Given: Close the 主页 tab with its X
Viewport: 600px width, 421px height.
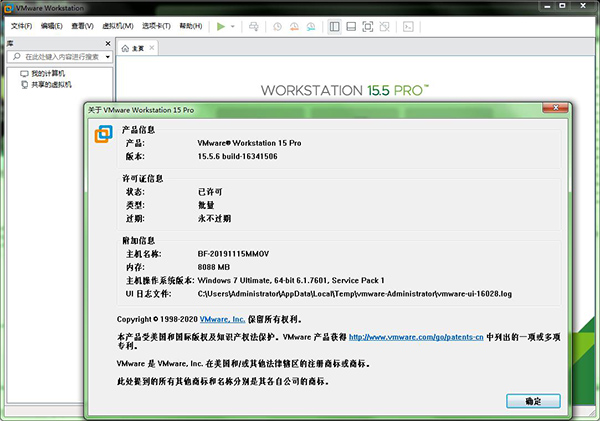Looking at the screenshot, I should click(x=152, y=48).
